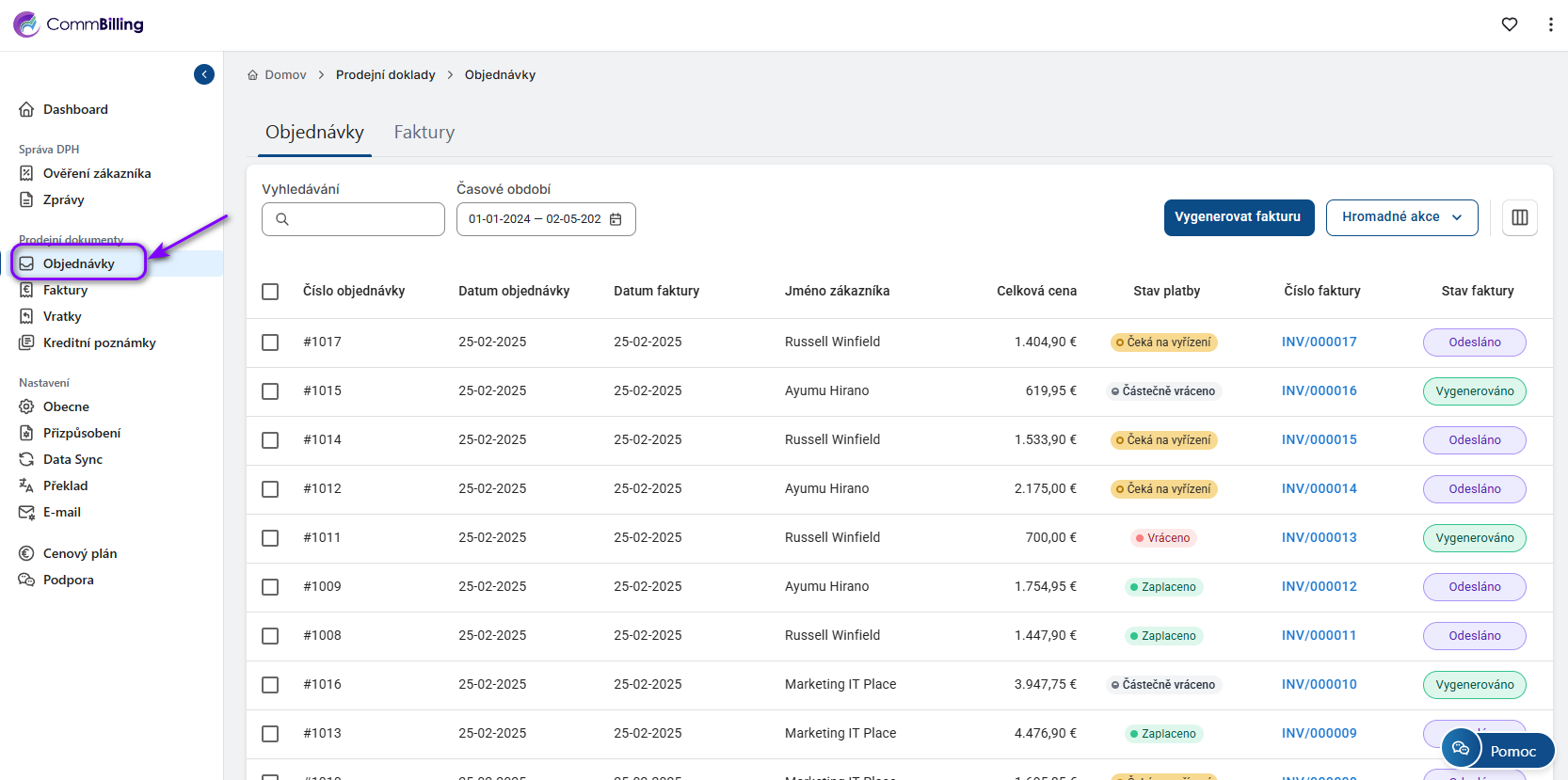Image resolution: width=1568 pixels, height=780 pixels.
Task: Check the box for order #1017
Action: pyautogui.click(x=270, y=342)
